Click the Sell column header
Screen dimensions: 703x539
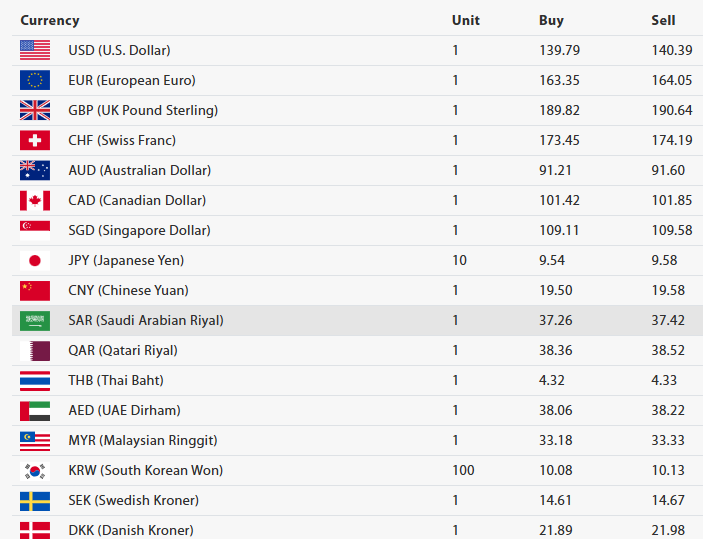point(663,20)
